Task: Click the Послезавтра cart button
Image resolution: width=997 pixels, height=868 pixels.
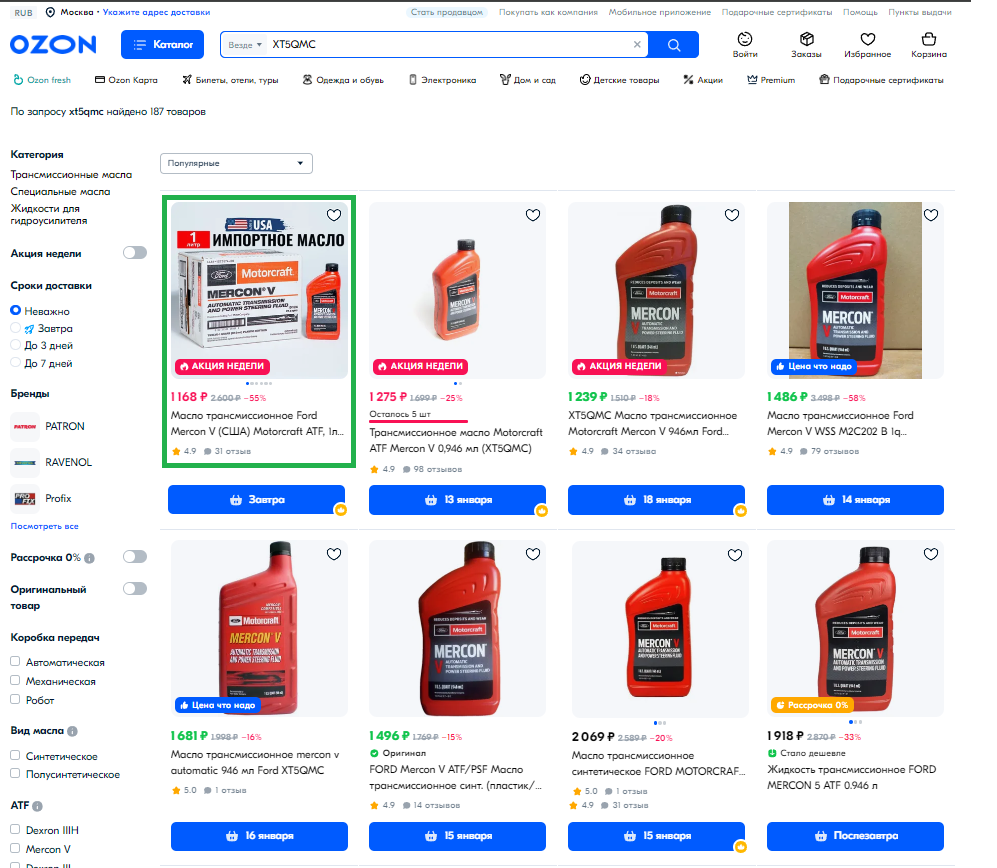Action: point(855,836)
